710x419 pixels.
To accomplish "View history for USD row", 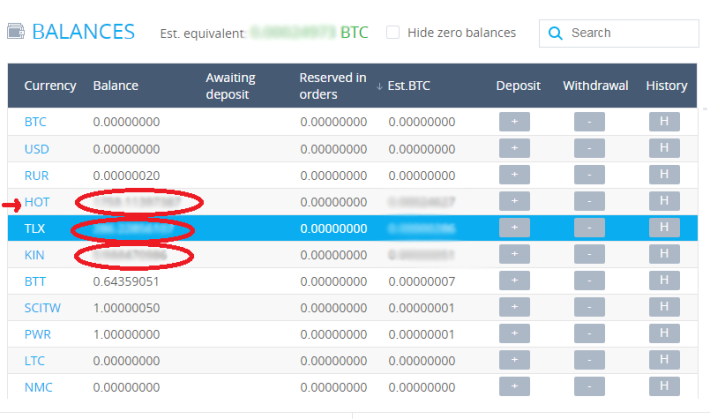I will pos(664,149).
